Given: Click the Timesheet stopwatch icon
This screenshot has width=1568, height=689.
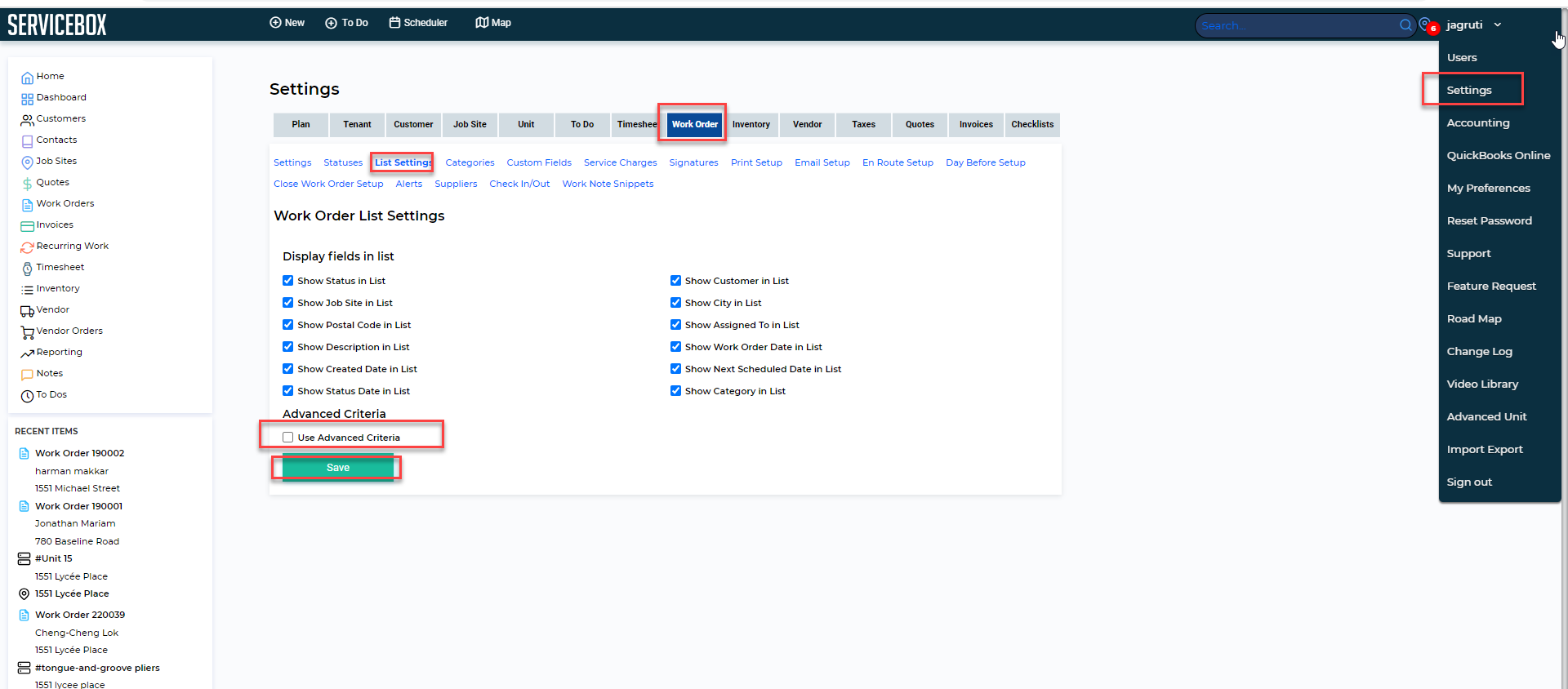Looking at the screenshot, I should point(27,269).
